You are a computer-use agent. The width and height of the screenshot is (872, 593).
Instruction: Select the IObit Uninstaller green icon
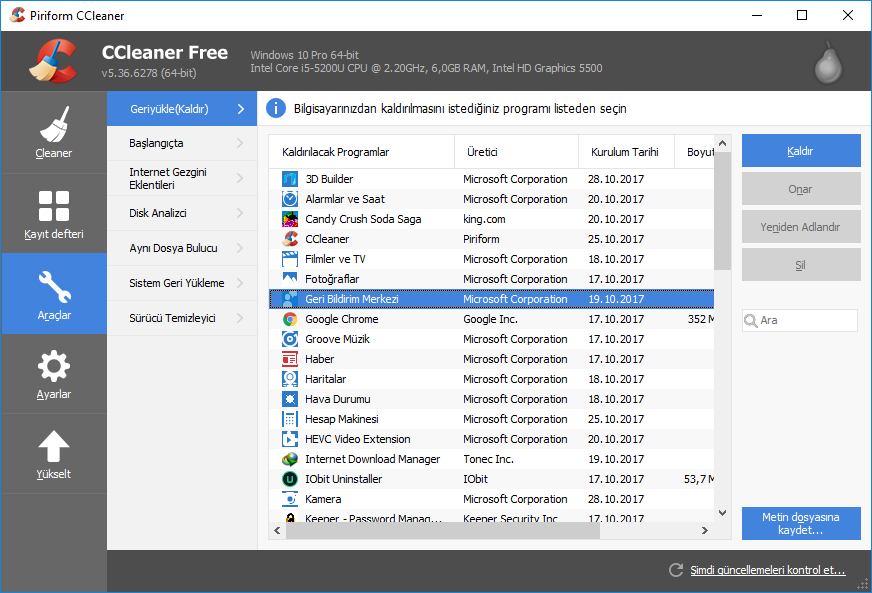point(288,478)
